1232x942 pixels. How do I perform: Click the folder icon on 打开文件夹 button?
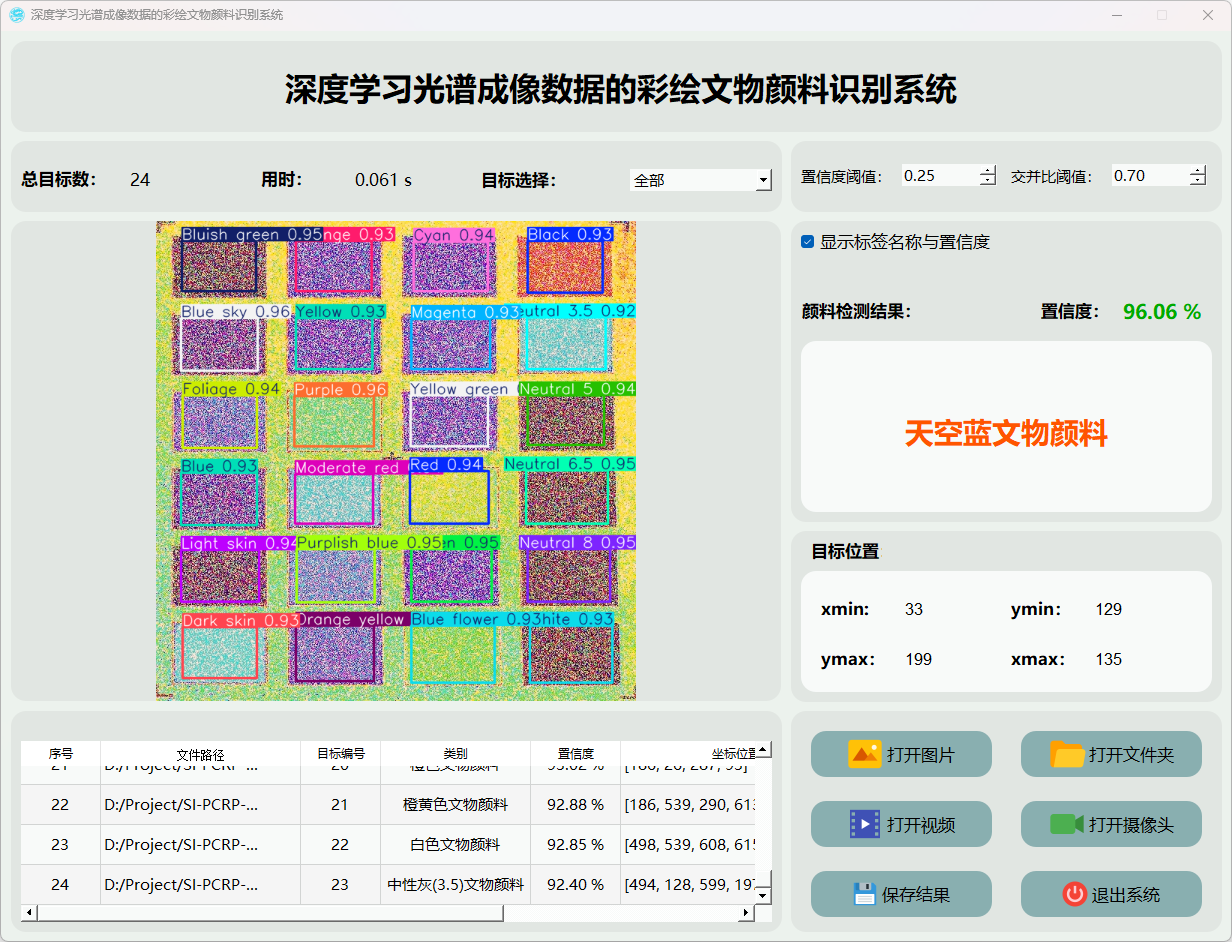pyautogui.click(x=1067, y=754)
